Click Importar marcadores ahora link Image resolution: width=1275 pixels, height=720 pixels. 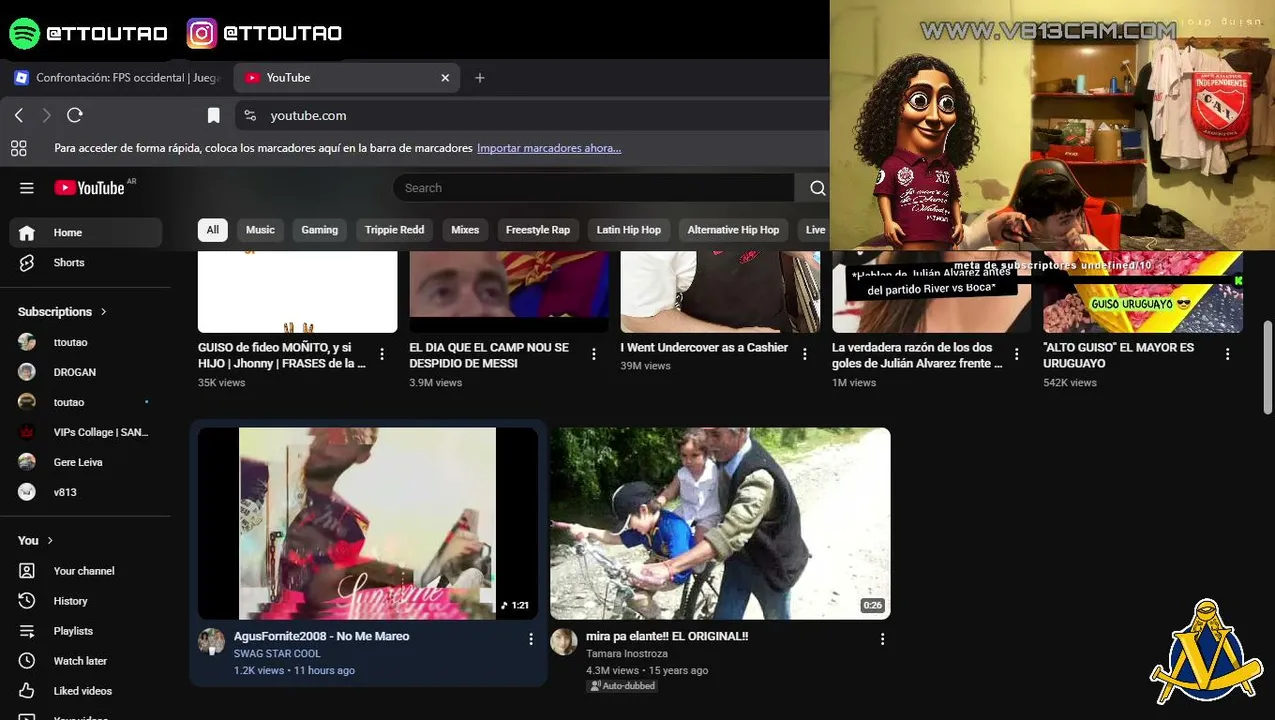pos(549,148)
